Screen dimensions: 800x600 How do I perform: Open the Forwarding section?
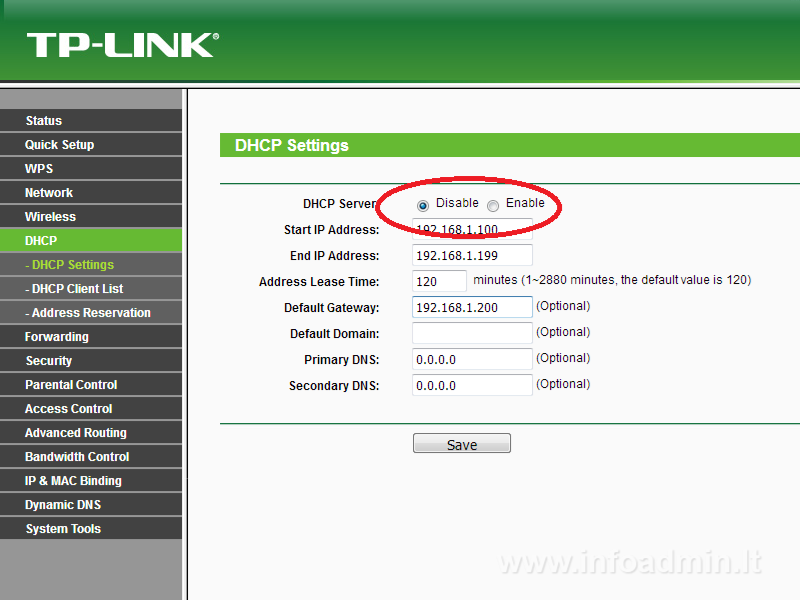(x=91, y=336)
